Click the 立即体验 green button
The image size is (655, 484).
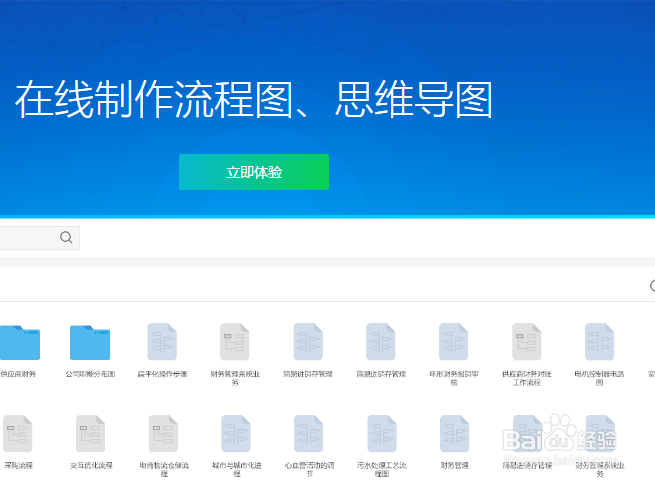(254, 172)
